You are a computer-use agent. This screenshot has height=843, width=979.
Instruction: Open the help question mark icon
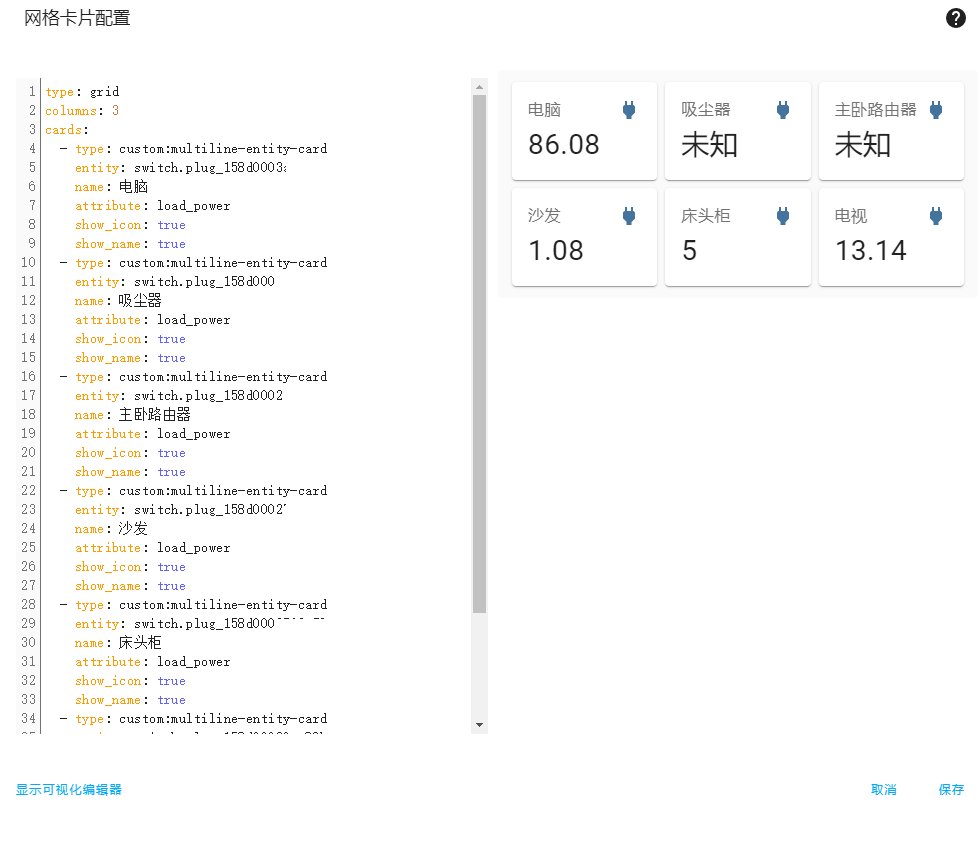coord(955,18)
